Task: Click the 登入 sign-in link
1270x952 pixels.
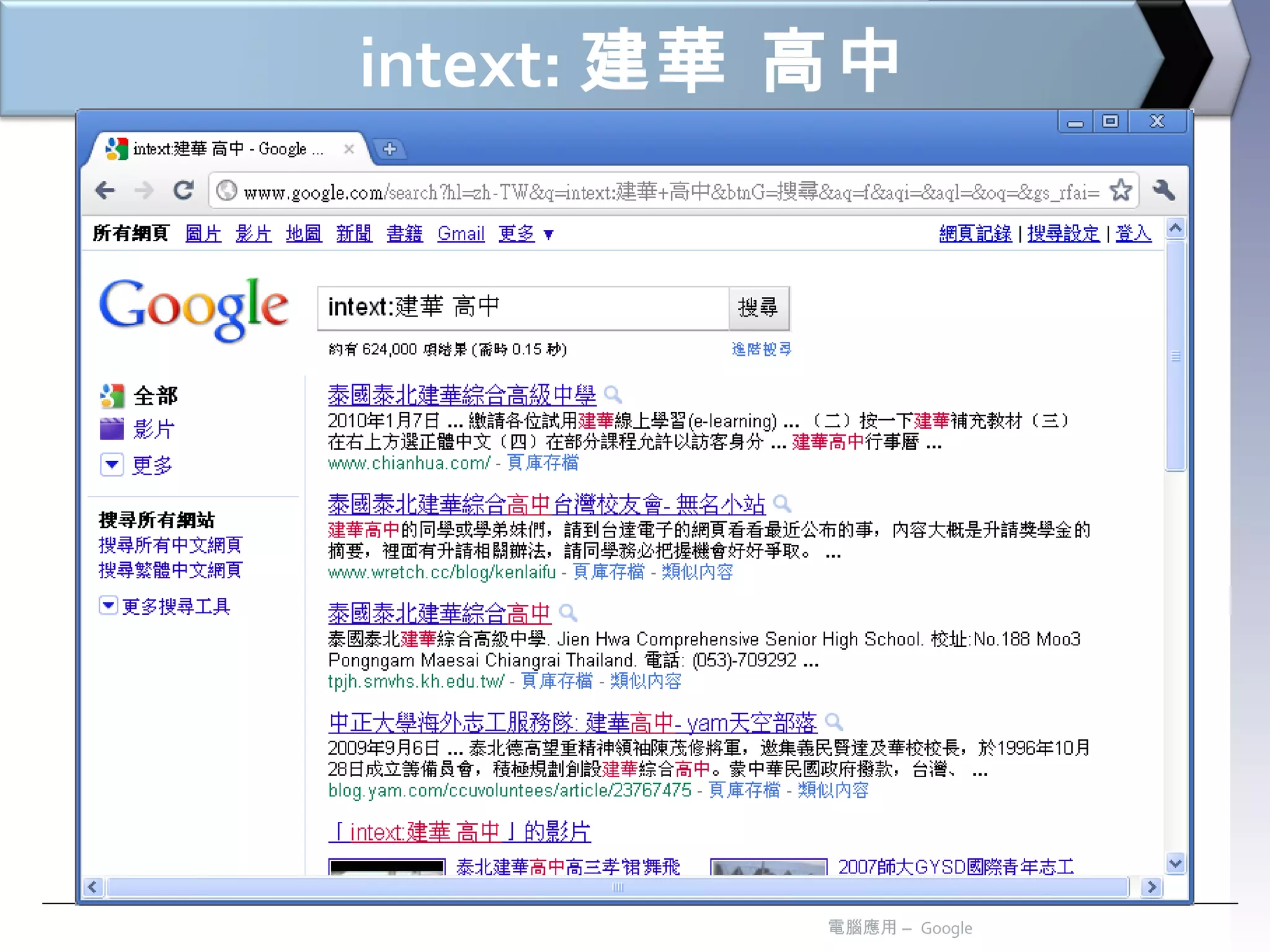Action: tap(1134, 234)
